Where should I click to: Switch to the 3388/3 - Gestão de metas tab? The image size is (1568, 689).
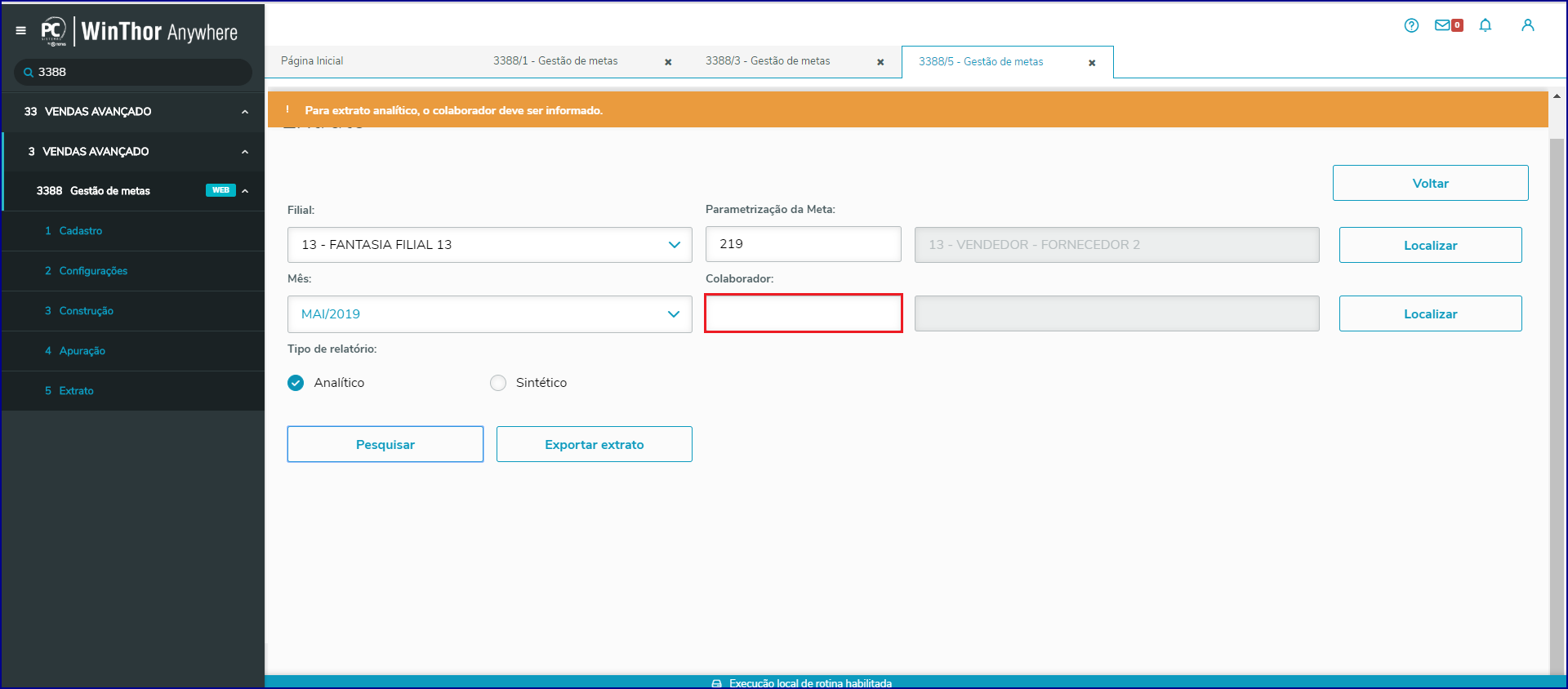pos(768,61)
